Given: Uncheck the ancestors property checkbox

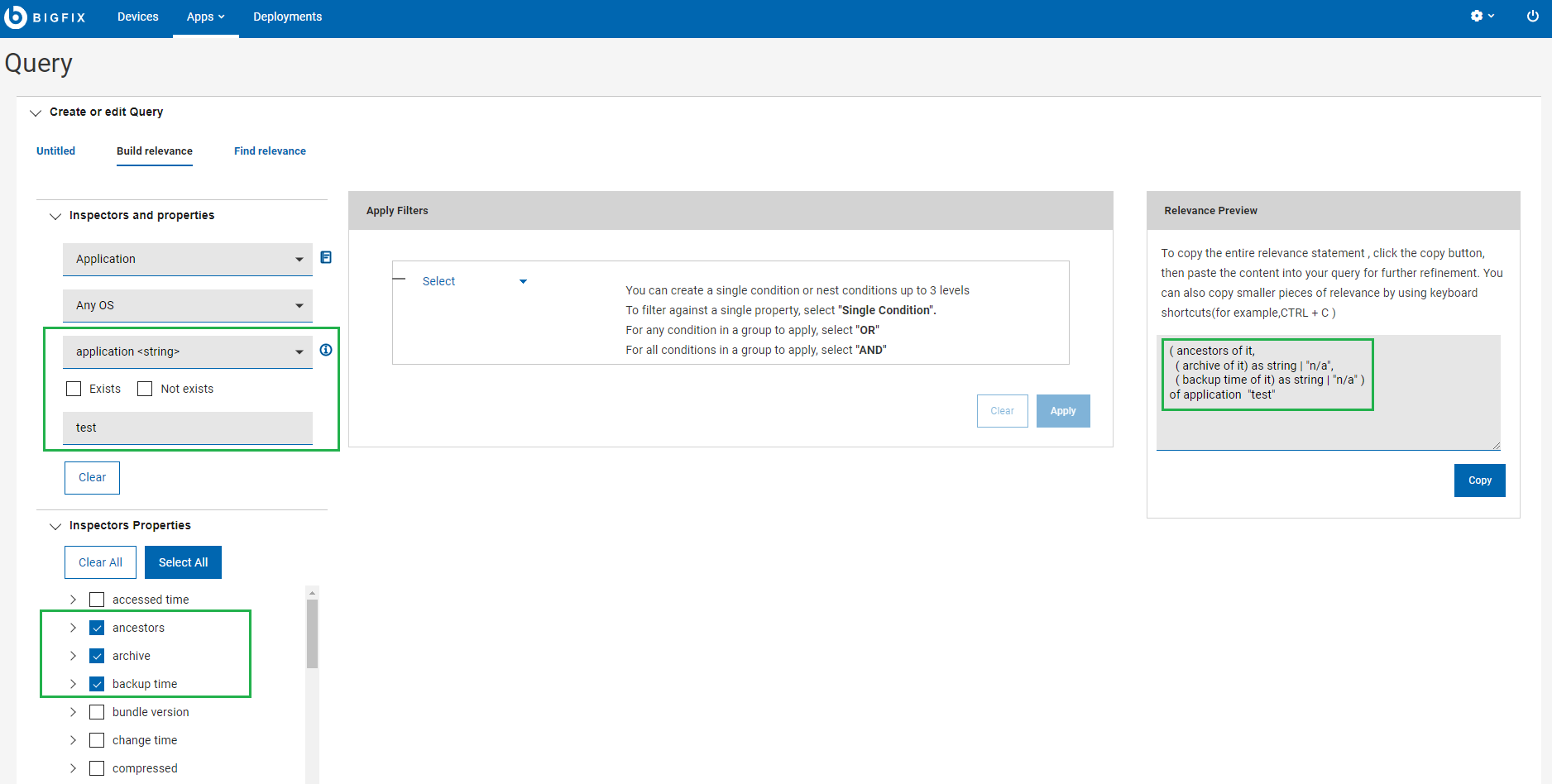Looking at the screenshot, I should pyautogui.click(x=97, y=628).
